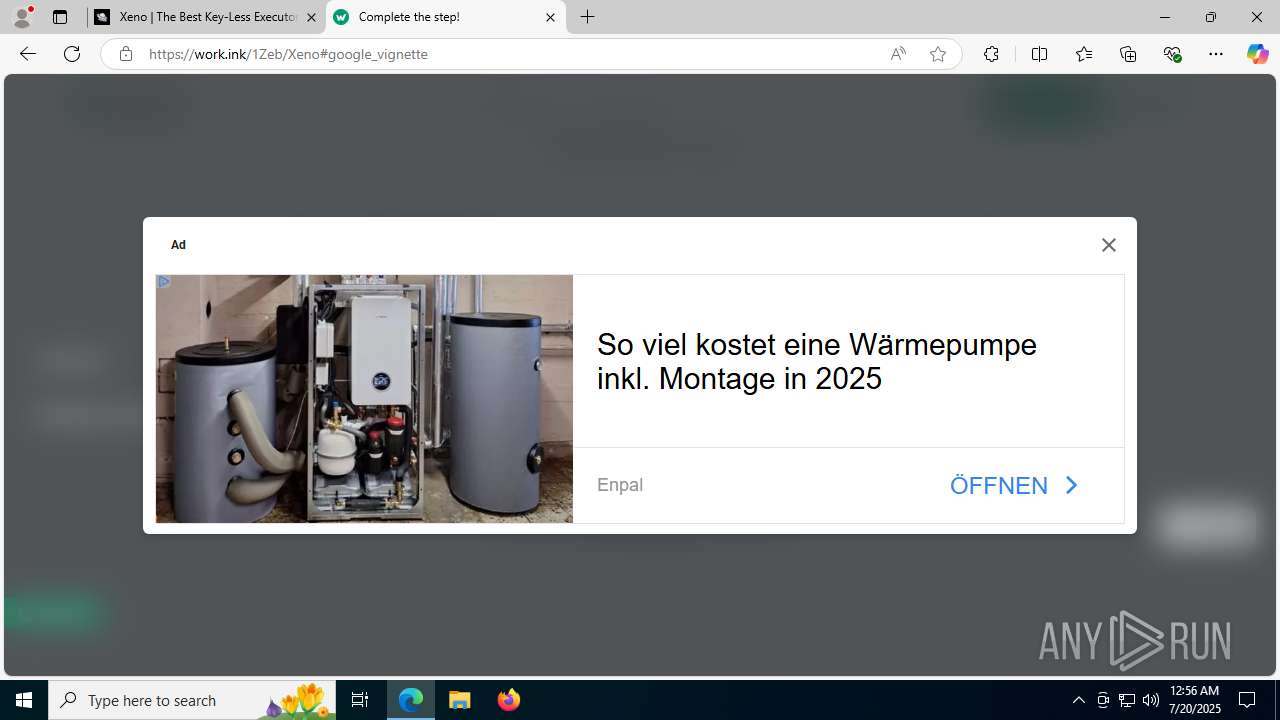Open the Favorites list
1280x720 pixels.
(x=1084, y=54)
